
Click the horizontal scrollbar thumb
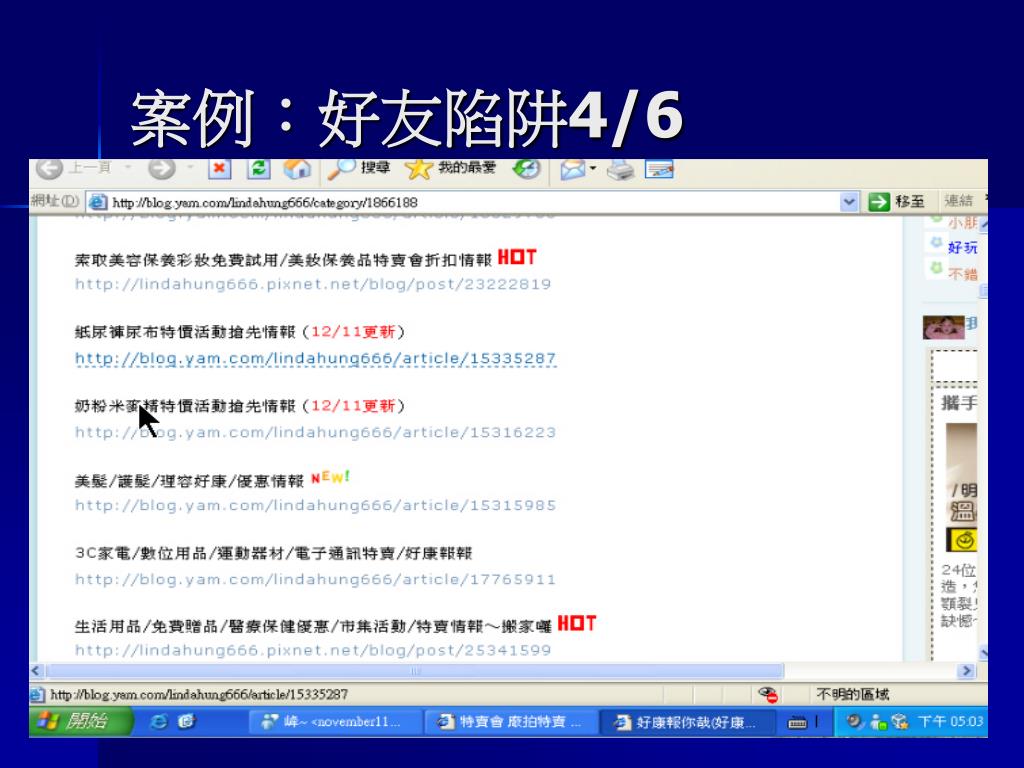(414, 671)
